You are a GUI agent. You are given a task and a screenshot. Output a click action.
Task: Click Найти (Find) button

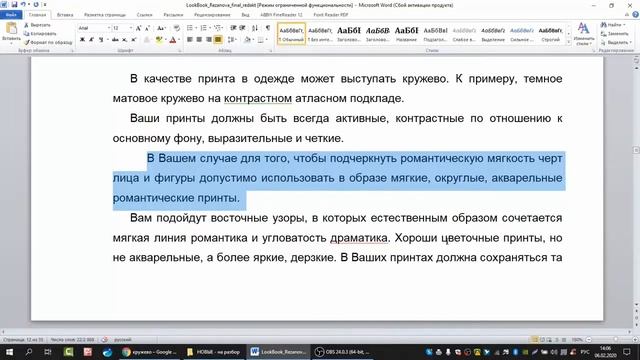pyautogui.click(x=613, y=25)
